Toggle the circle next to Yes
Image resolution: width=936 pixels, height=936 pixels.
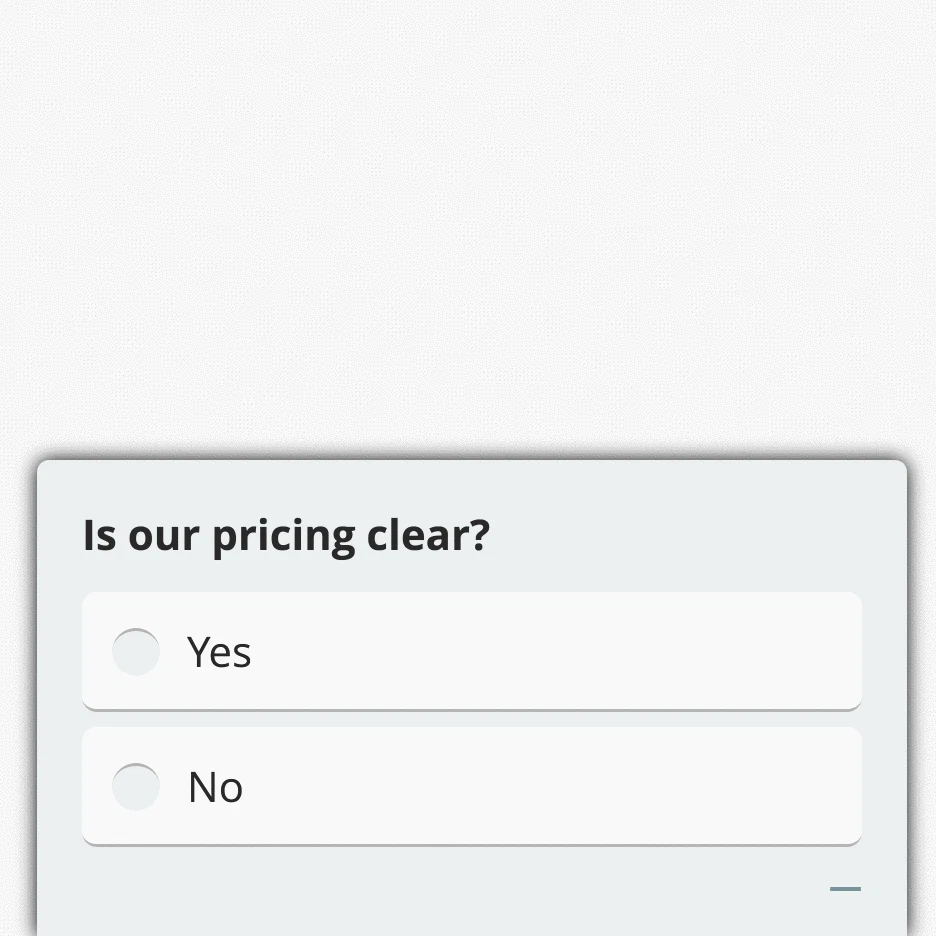click(136, 652)
